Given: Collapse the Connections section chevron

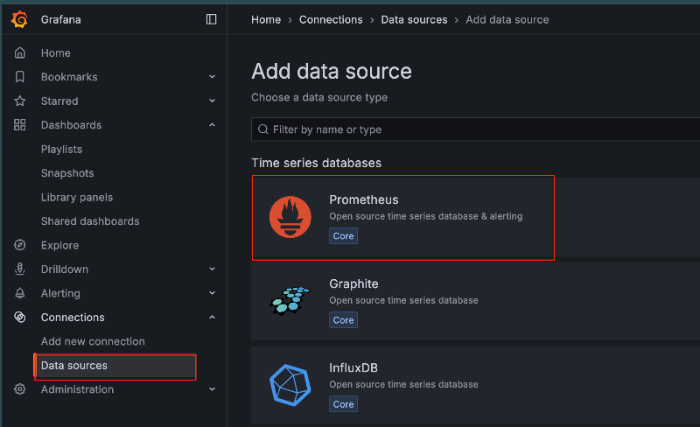Looking at the screenshot, I should (x=212, y=317).
